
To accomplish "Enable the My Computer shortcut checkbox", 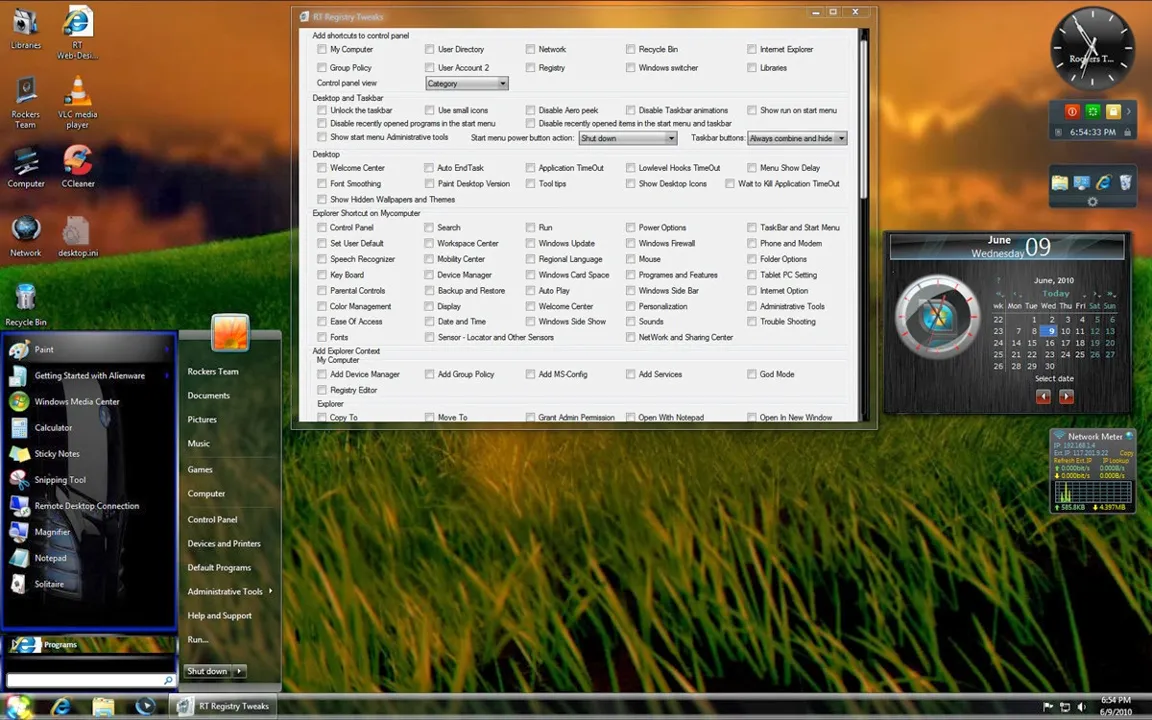I will point(322,49).
